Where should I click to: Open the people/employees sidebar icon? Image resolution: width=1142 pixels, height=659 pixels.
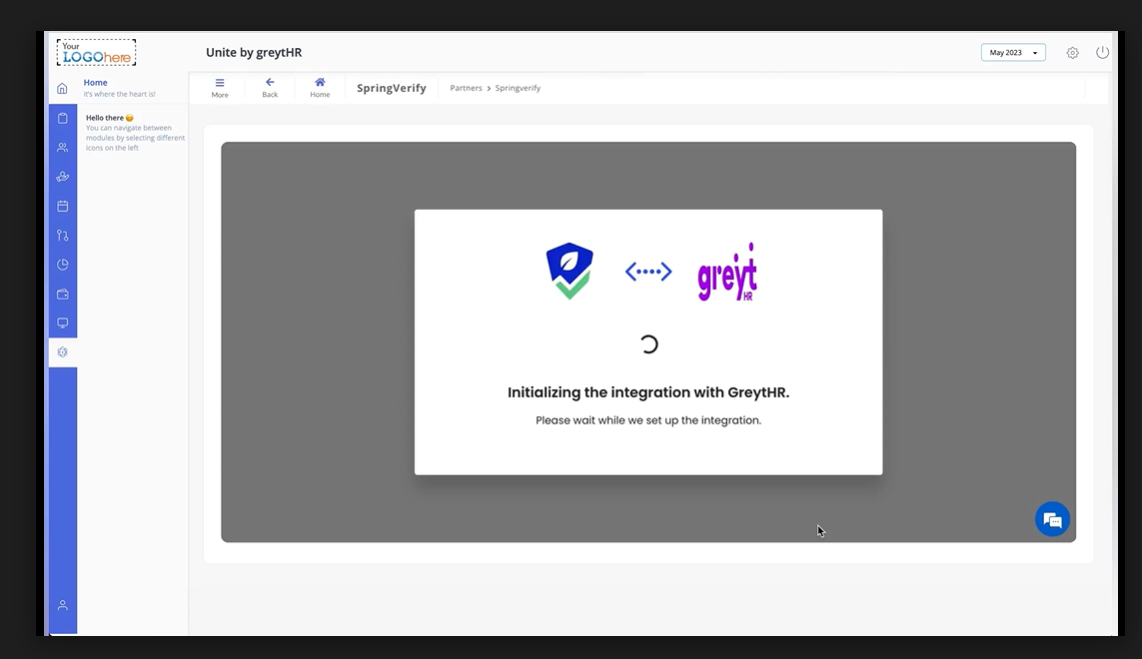(62, 147)
